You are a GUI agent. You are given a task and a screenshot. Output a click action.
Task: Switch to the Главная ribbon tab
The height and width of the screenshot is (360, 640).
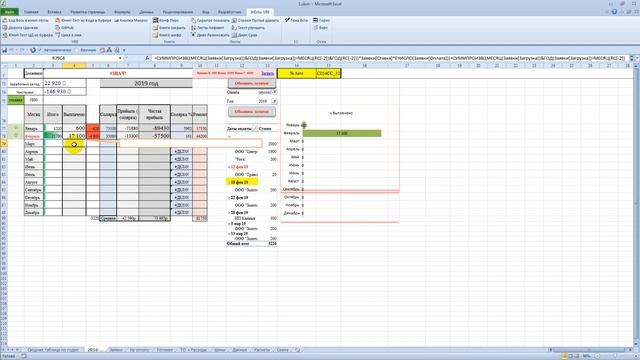(x=31, y=12)
